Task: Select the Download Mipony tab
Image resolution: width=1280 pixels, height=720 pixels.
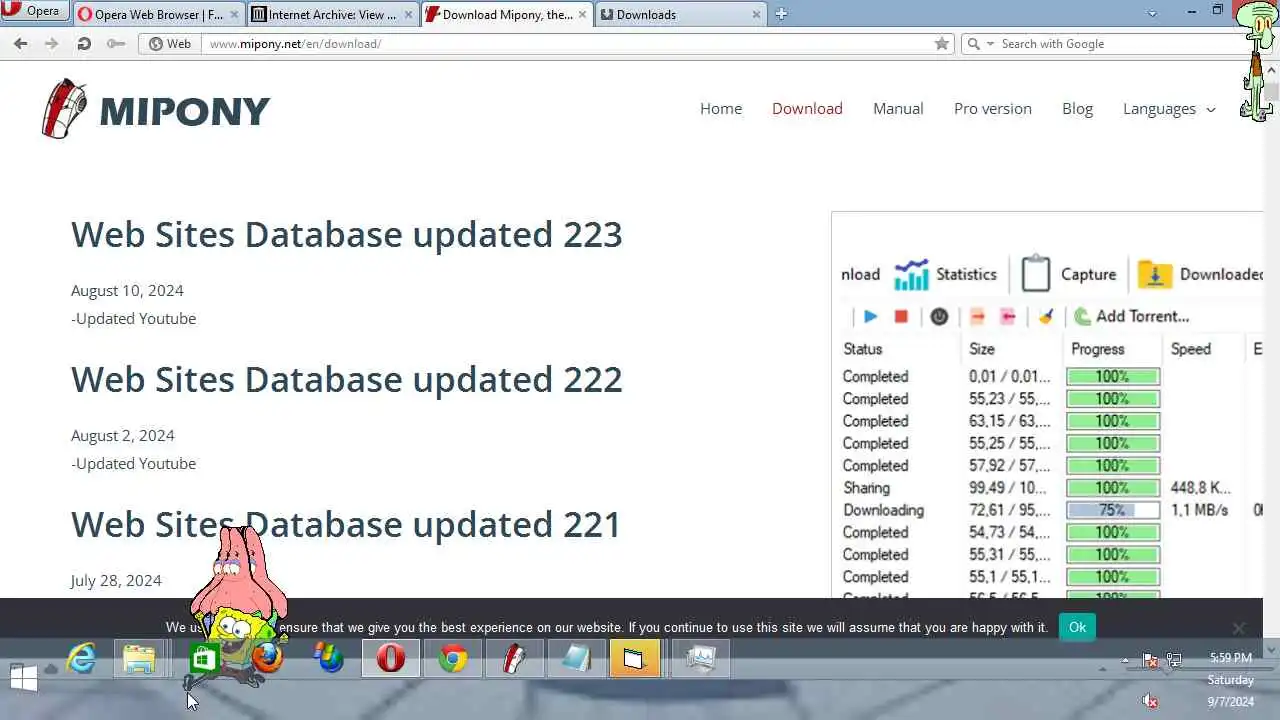Action: (506, 14)
